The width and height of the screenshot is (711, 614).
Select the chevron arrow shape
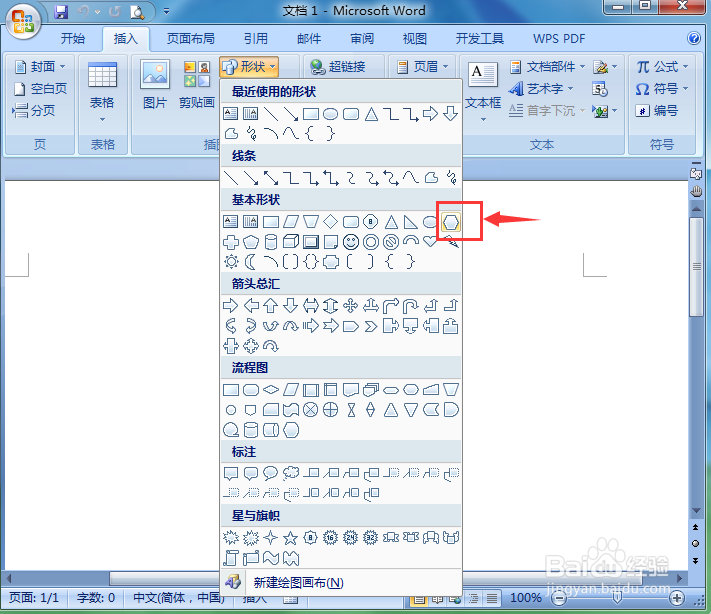point(371,326)
